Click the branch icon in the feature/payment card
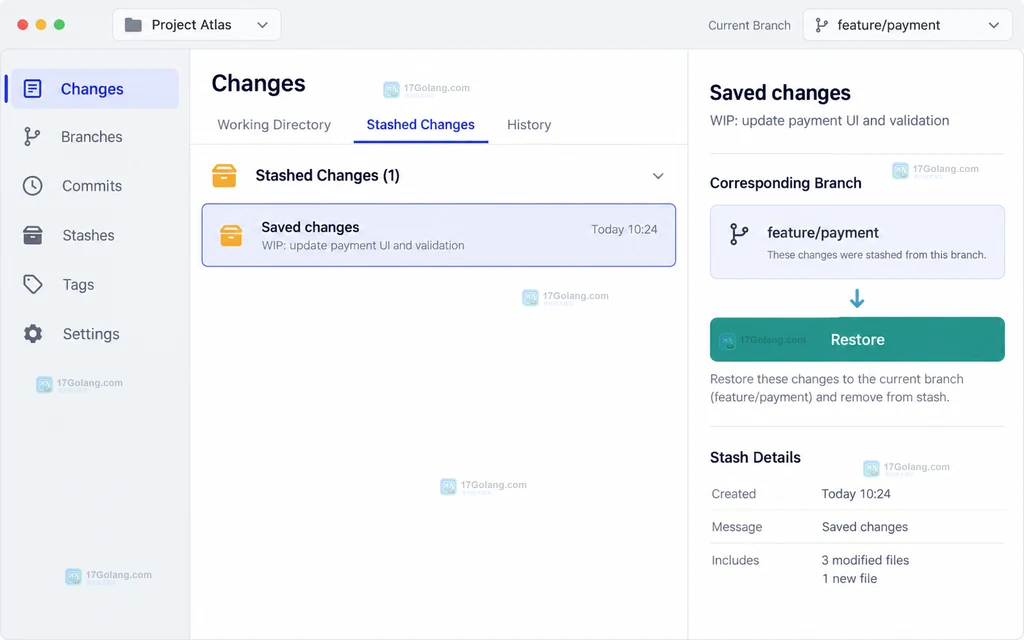Screen dimensions: 1024x640 (x=739, y=234)
